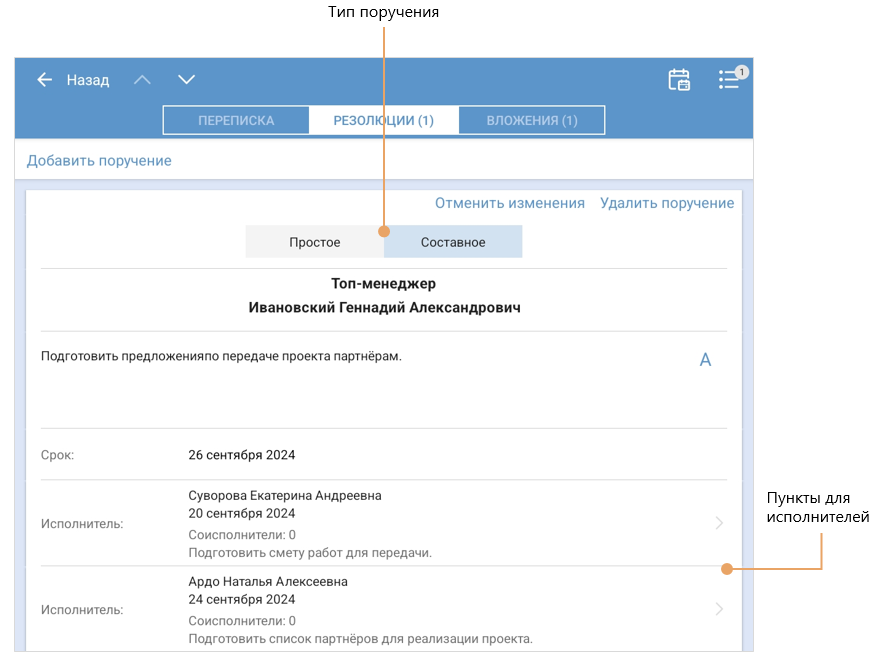
Task: Click Удалить поручение
Action: pyautogui.click(x=667, y=203)
